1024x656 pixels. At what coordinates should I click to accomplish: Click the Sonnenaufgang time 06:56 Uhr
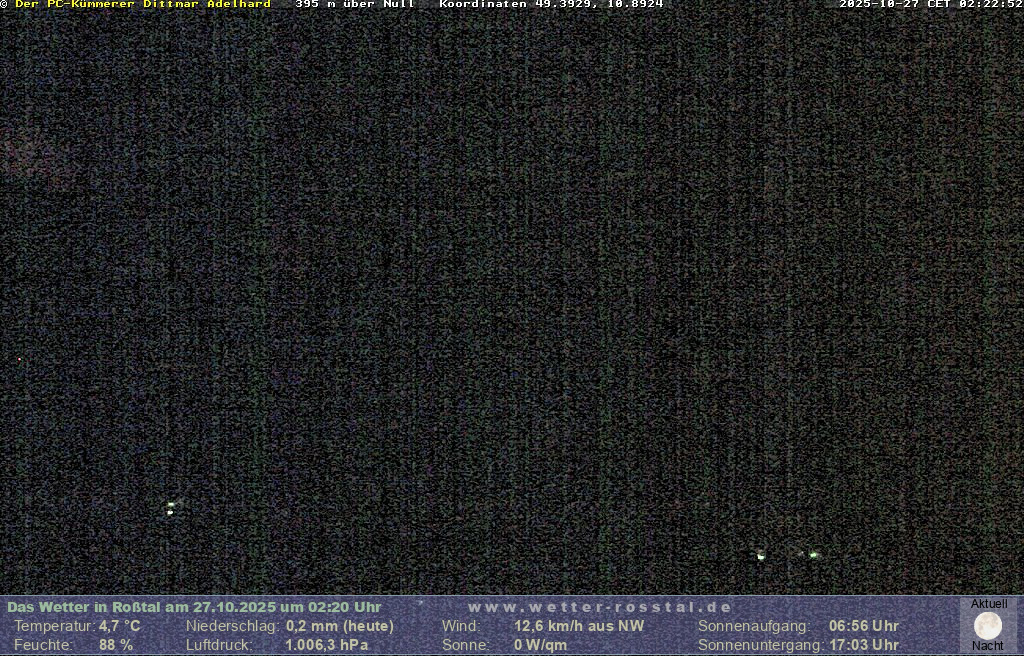[x=863, y=626]
